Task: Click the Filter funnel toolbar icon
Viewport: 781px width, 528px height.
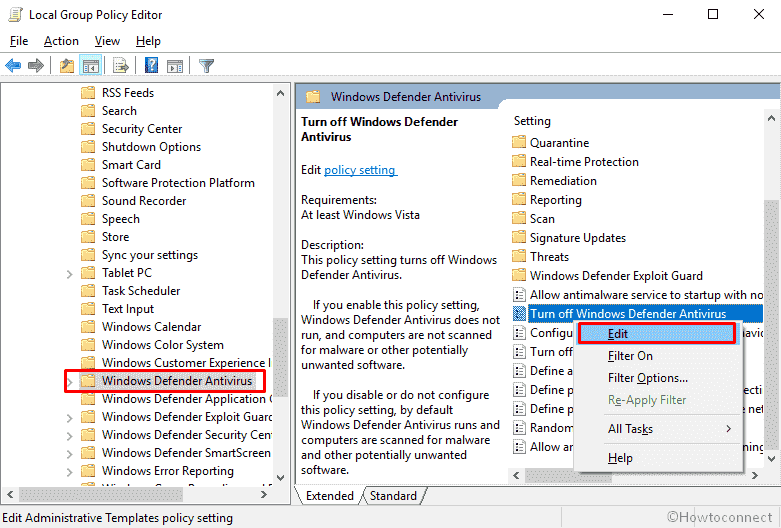Action: coord(206,65)
